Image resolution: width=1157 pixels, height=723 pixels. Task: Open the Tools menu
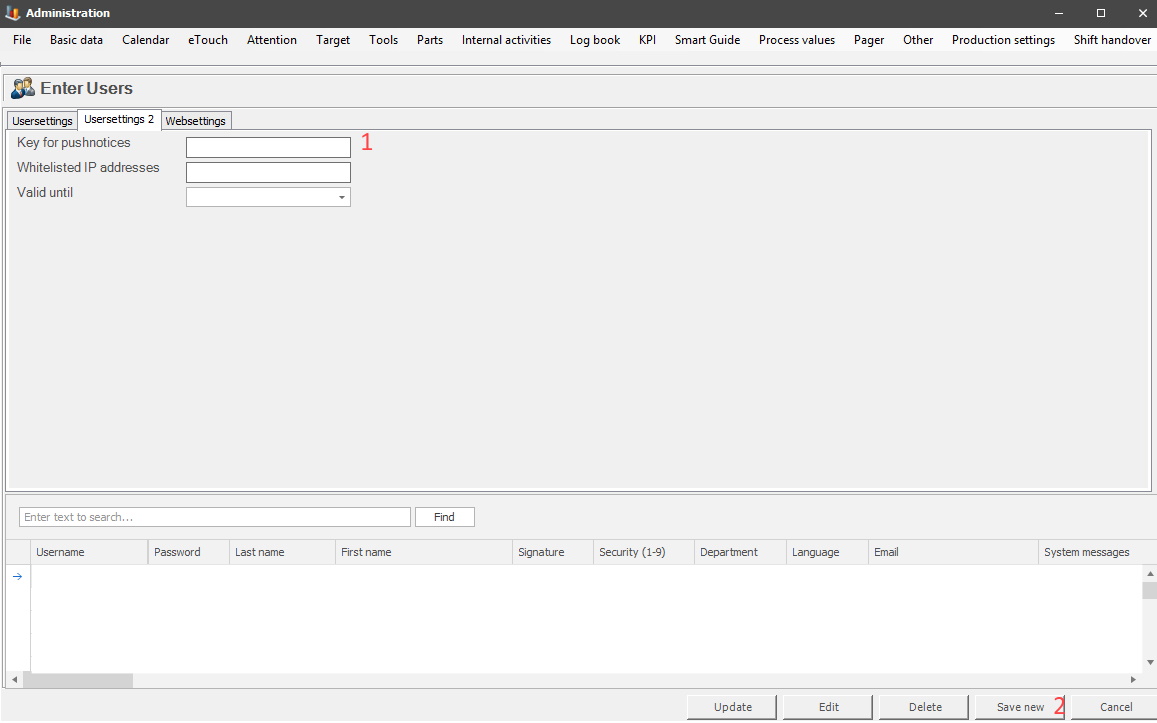[x=383, y=40]
